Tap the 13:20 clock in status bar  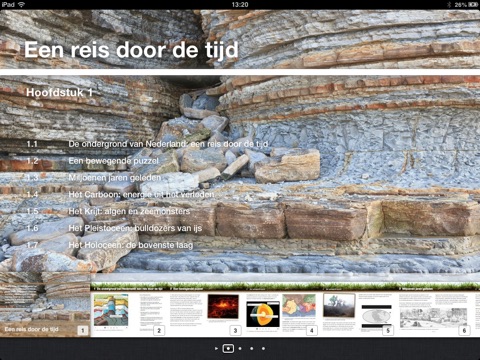240,5
